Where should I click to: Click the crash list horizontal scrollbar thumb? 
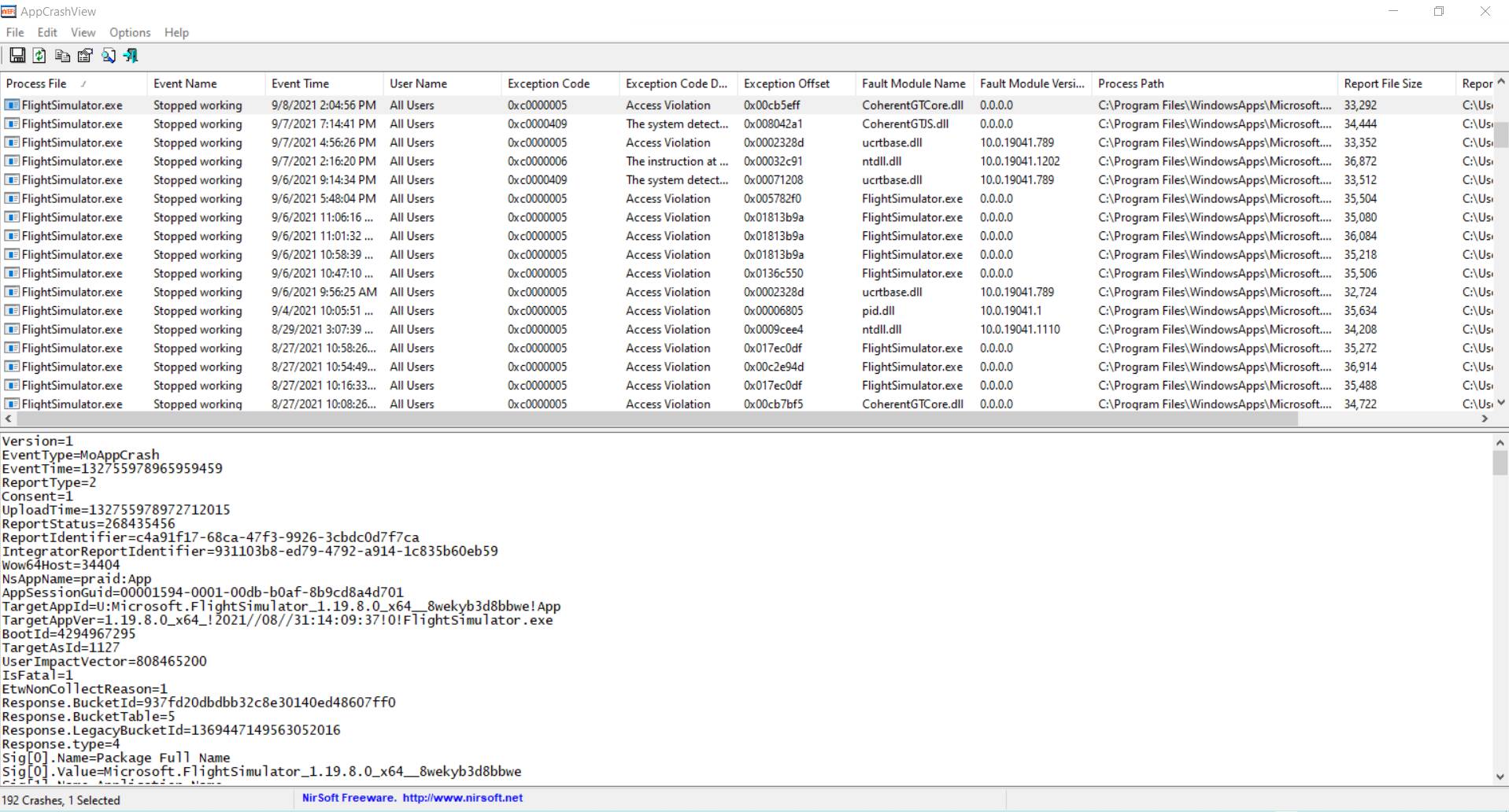pos(656,419)
